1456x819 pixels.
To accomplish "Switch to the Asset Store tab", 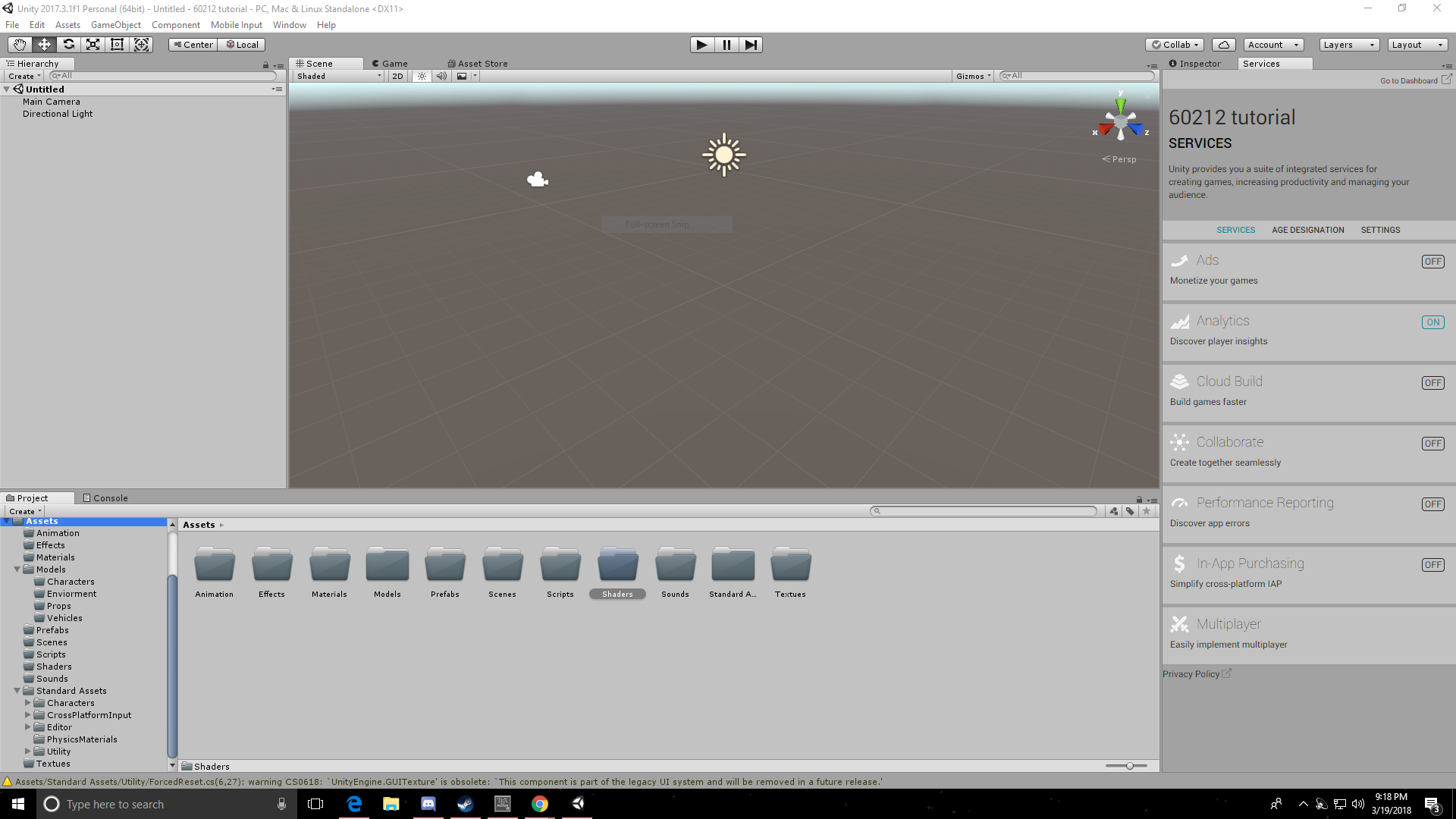I will pos(478,64).
